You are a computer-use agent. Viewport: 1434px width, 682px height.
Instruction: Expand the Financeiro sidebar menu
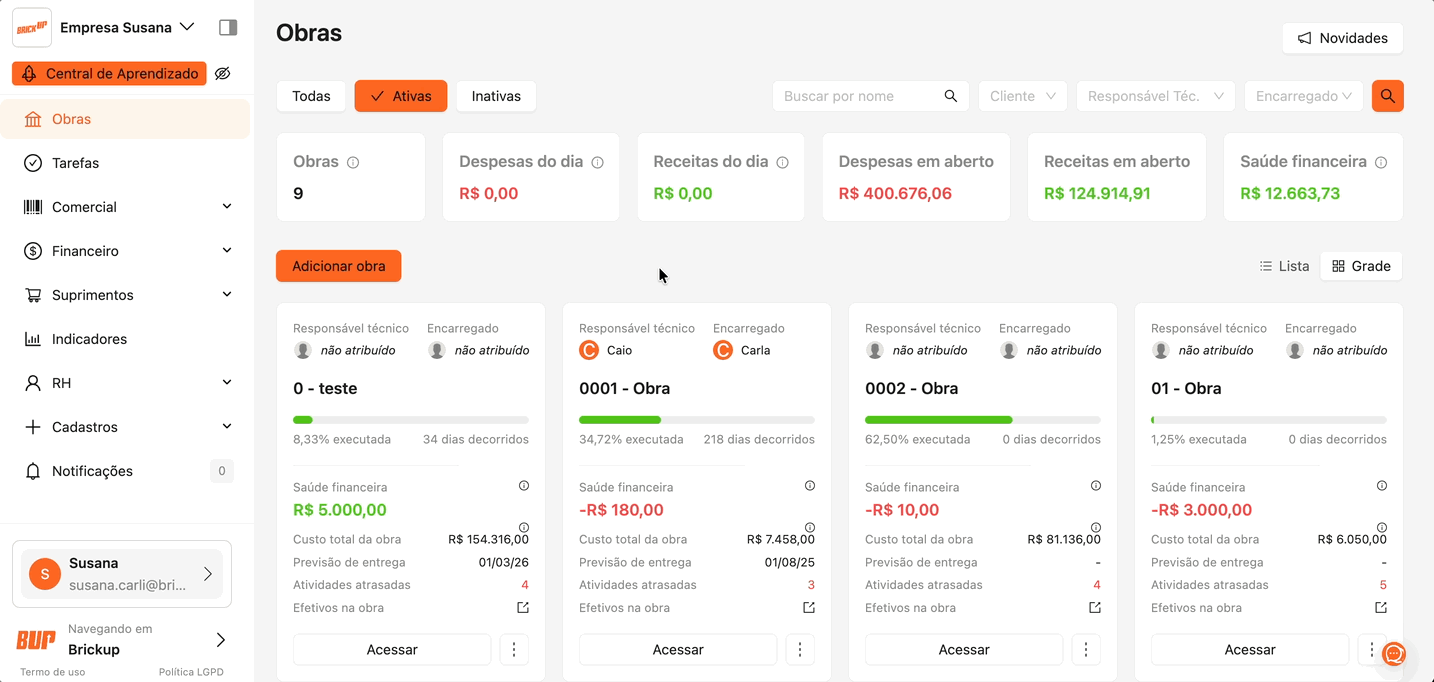tap(128, 251)
